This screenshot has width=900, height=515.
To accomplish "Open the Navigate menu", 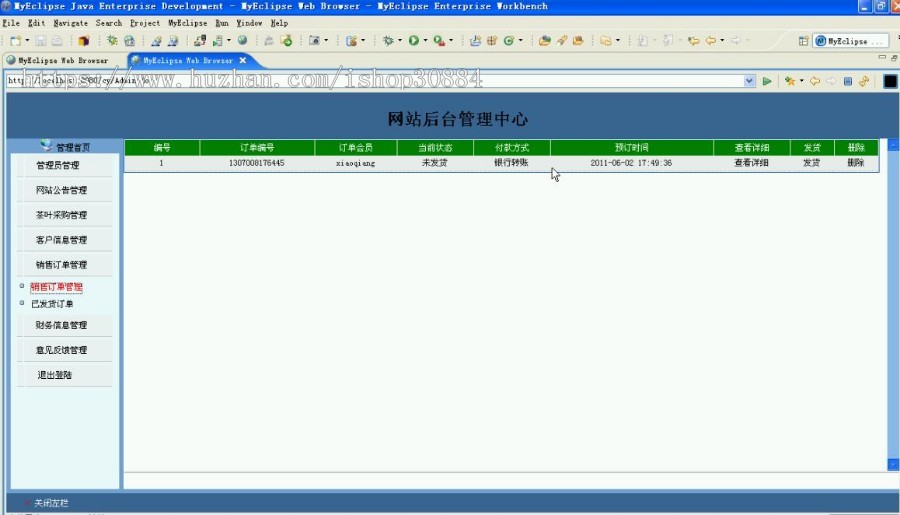I will [x=71, y=23].
